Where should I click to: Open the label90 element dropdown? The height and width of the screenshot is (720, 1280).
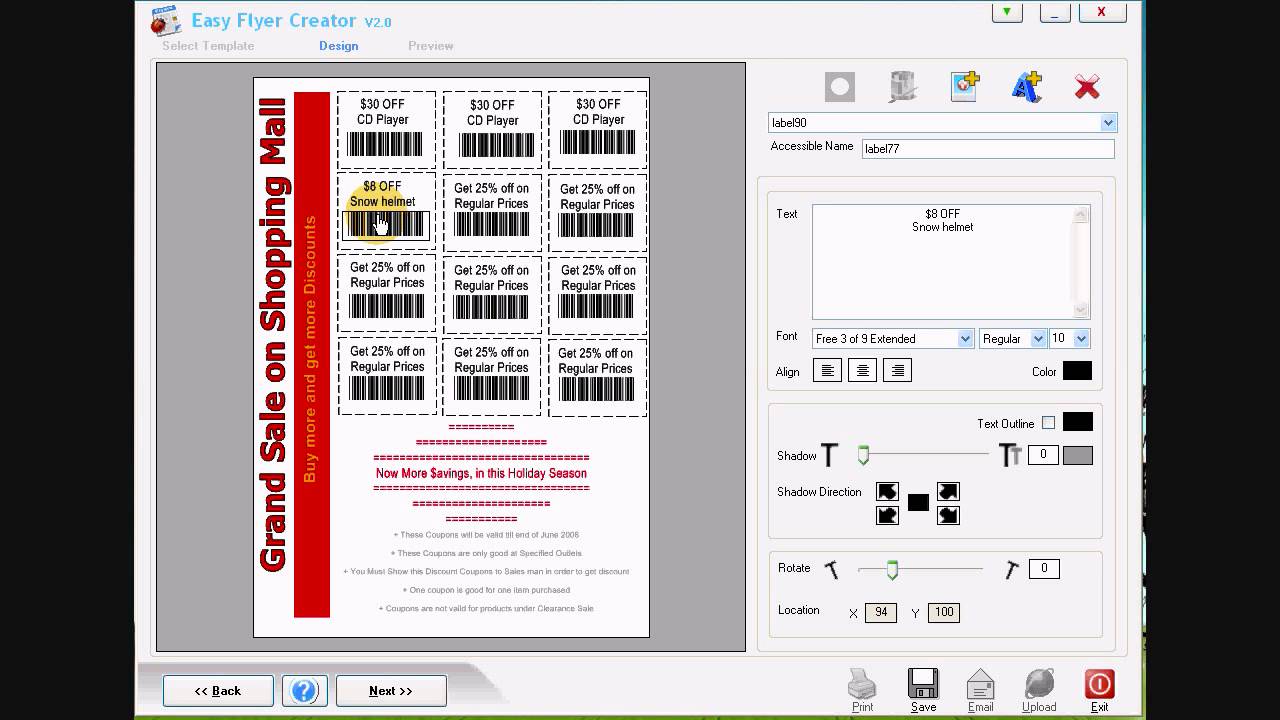[x=1108, y=123]
